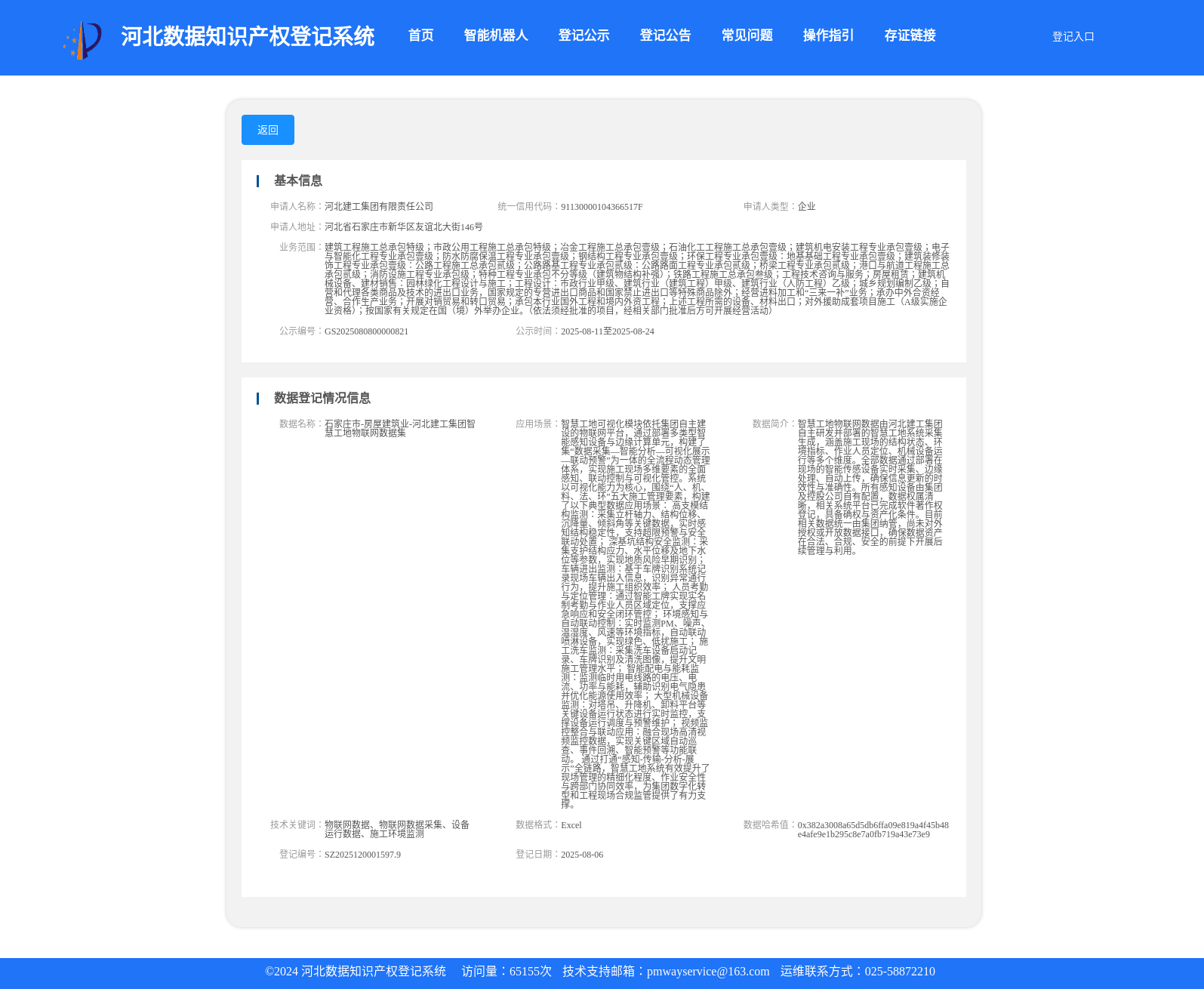Select the 数据哈希值 0x382a3008 hash text
The width and height of the screenshot is (1204, 989).
[873, 830]
